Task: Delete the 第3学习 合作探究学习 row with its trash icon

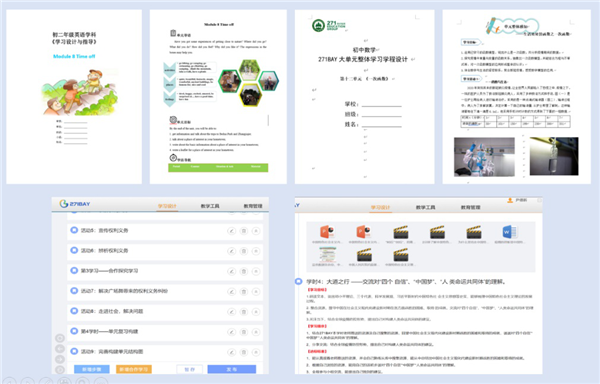Action: pyautogui.click(x=244, y=272)
